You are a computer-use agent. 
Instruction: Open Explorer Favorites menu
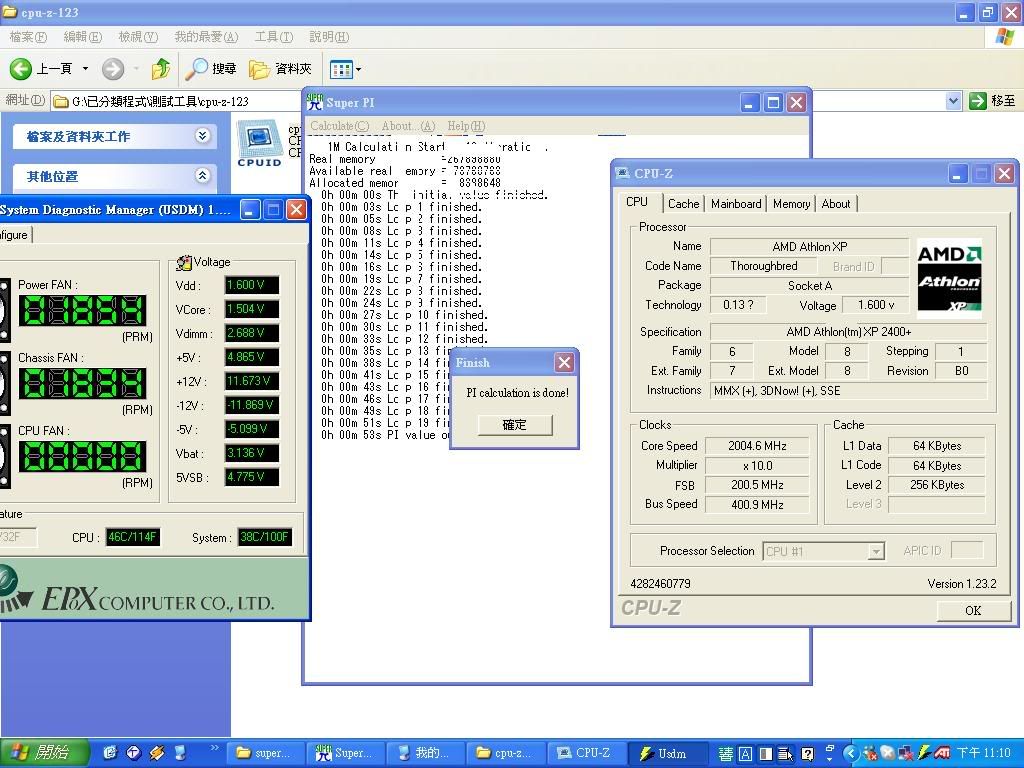206,37
